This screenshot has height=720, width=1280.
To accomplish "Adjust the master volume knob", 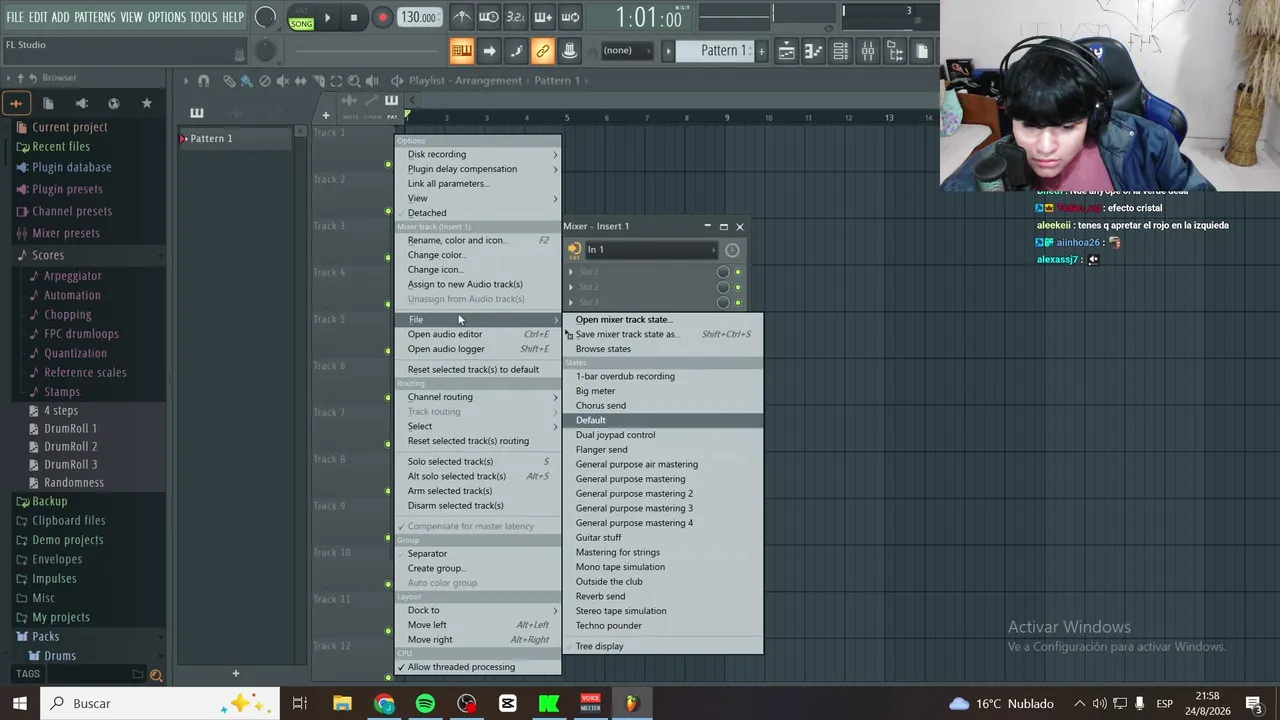I will pos(265,17).
